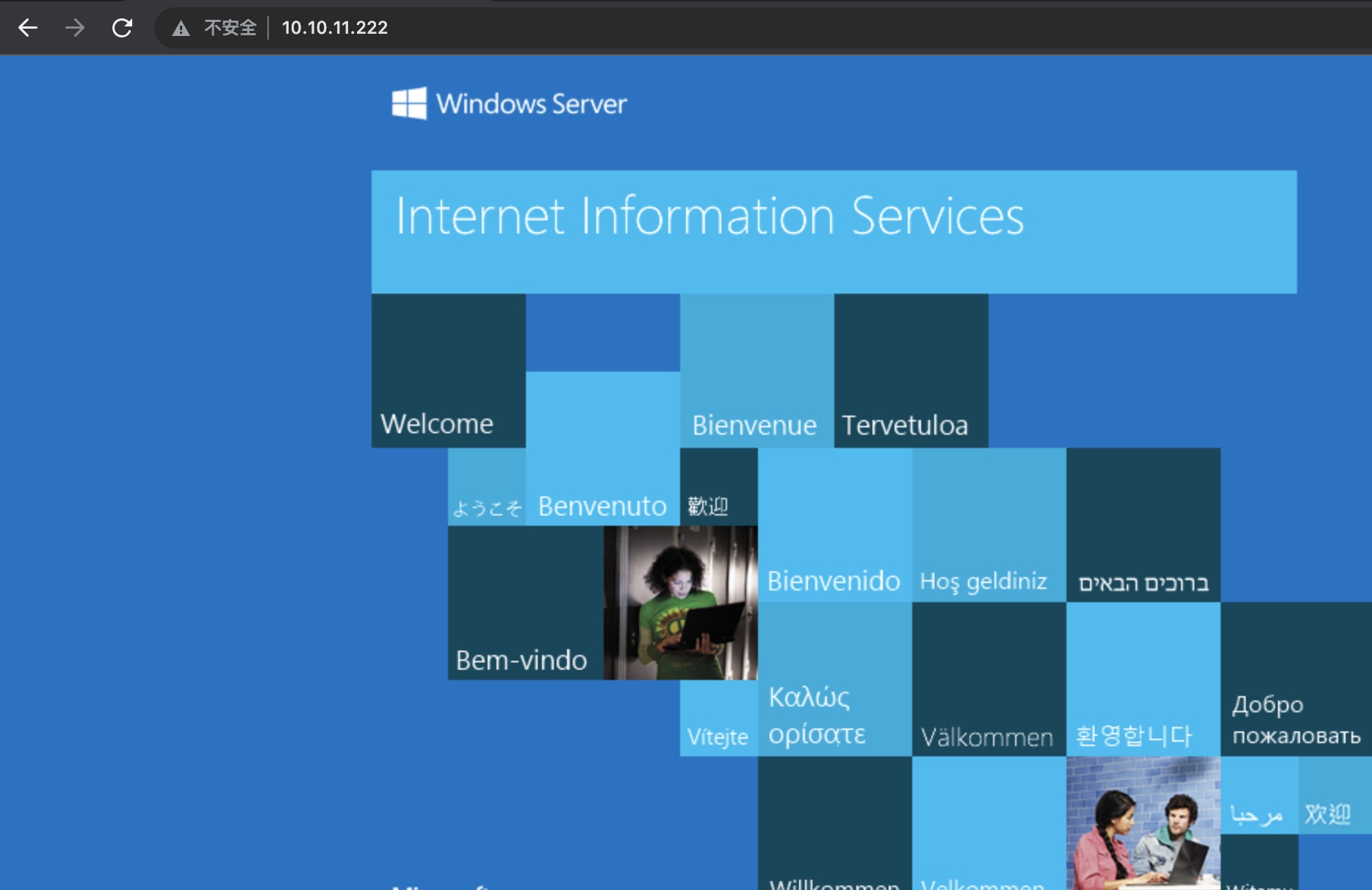Click the Benvenuto tile
Viewport: 1372px width, 890px height.
click(x=603, y=449)
